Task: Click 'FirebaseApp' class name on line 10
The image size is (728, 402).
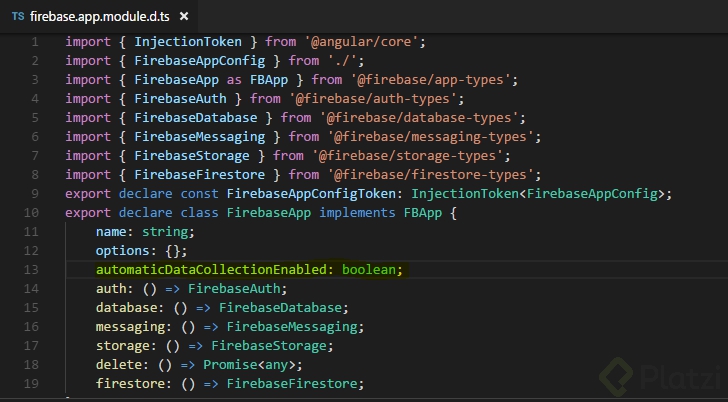Action: click(269, 213)
